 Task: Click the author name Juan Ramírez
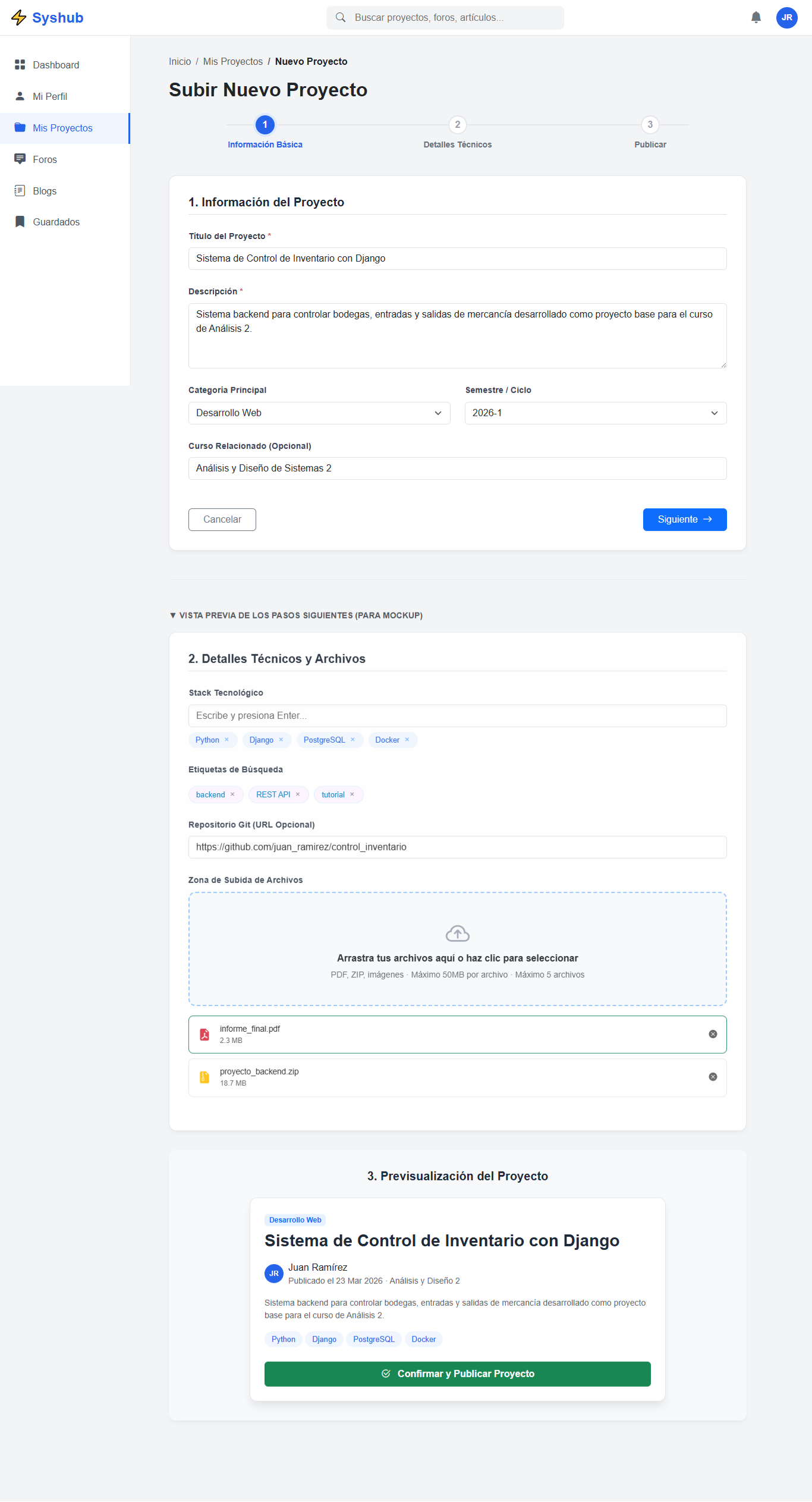(318, 1268)
